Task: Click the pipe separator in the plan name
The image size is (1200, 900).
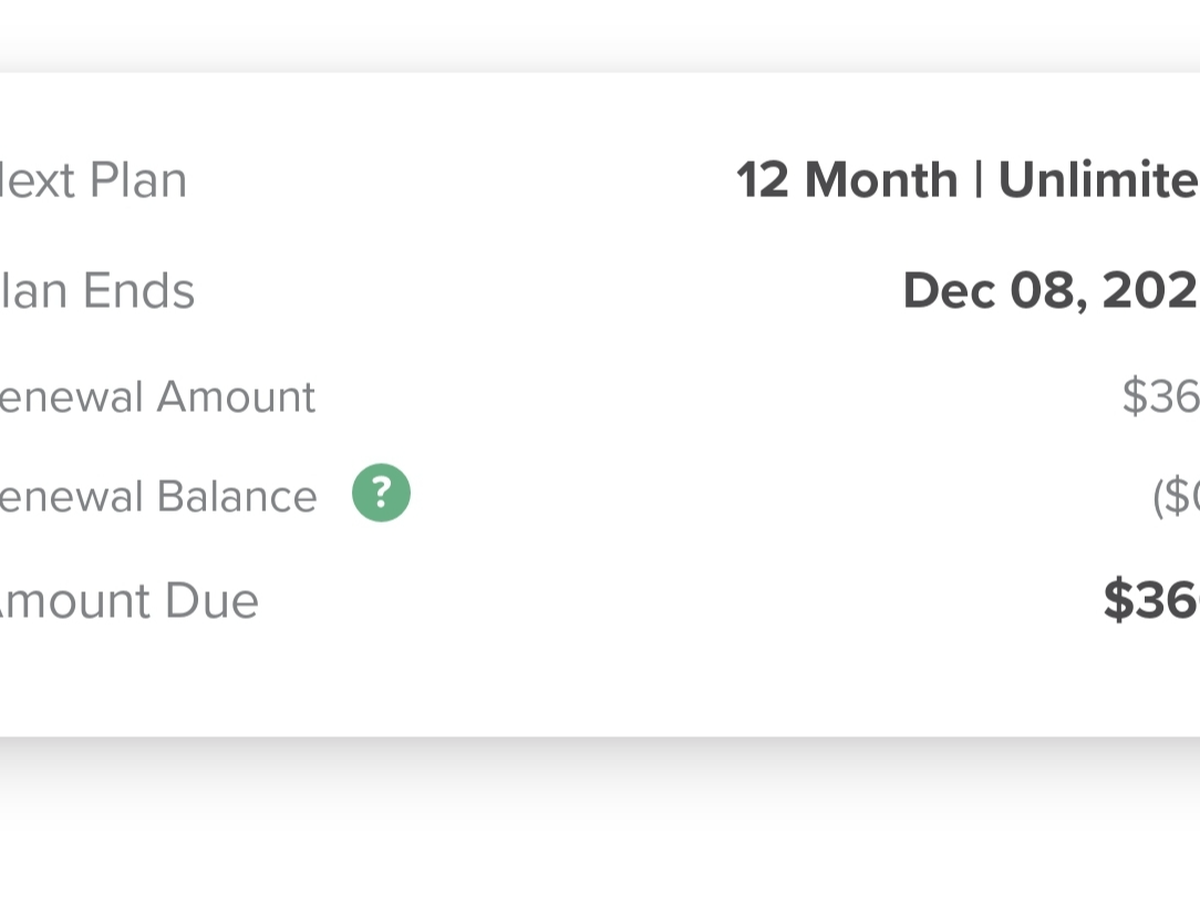Action: click(978, 181)
